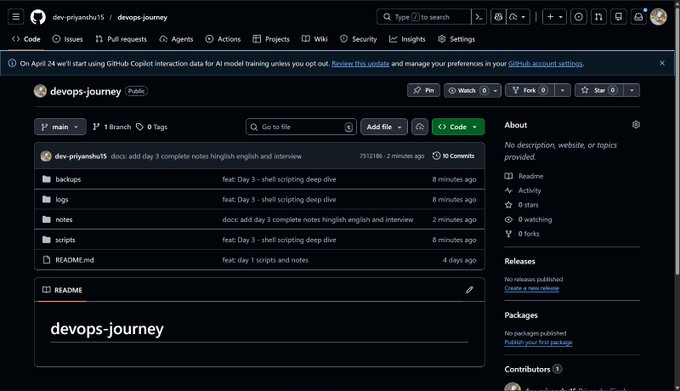Open the Pull requests icon in top header
Screen dimensions: 680x391
(598, 17)
